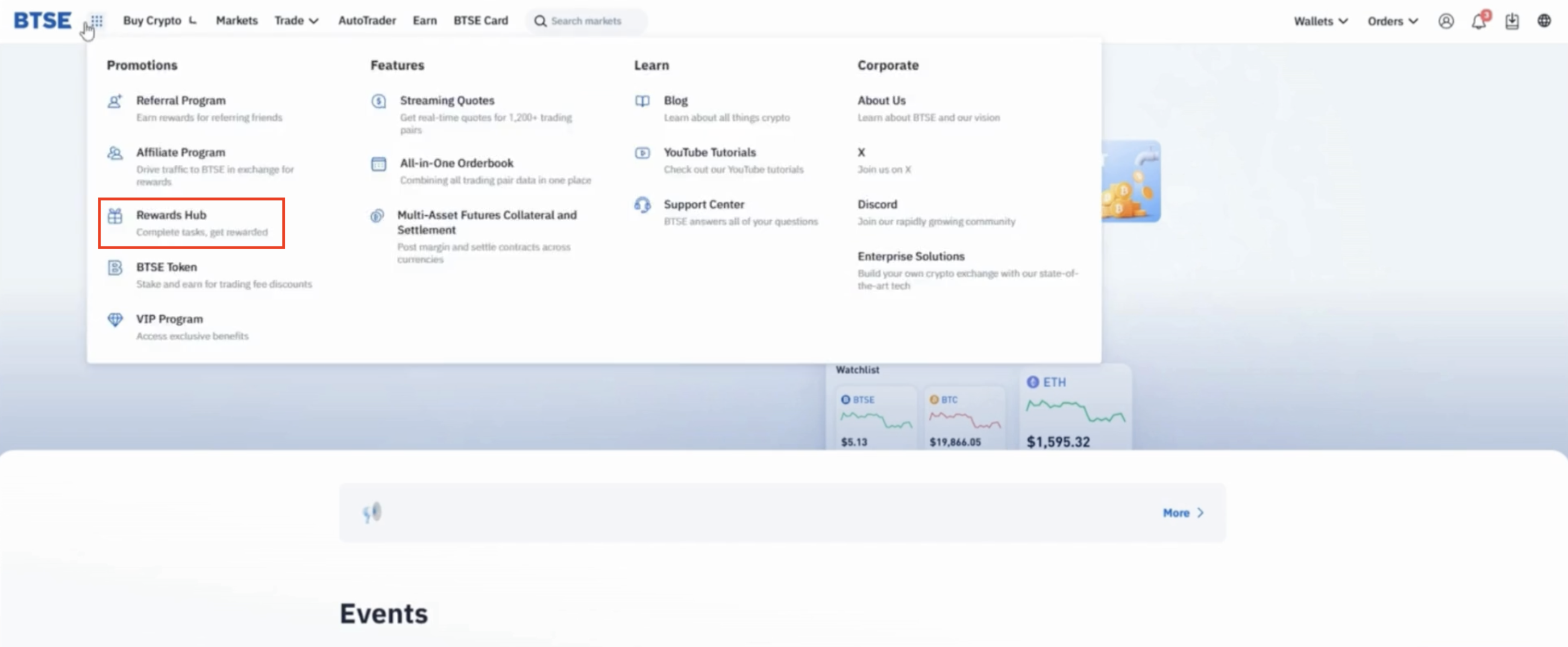Open the Trade dropdown menu

pos(296,21)
